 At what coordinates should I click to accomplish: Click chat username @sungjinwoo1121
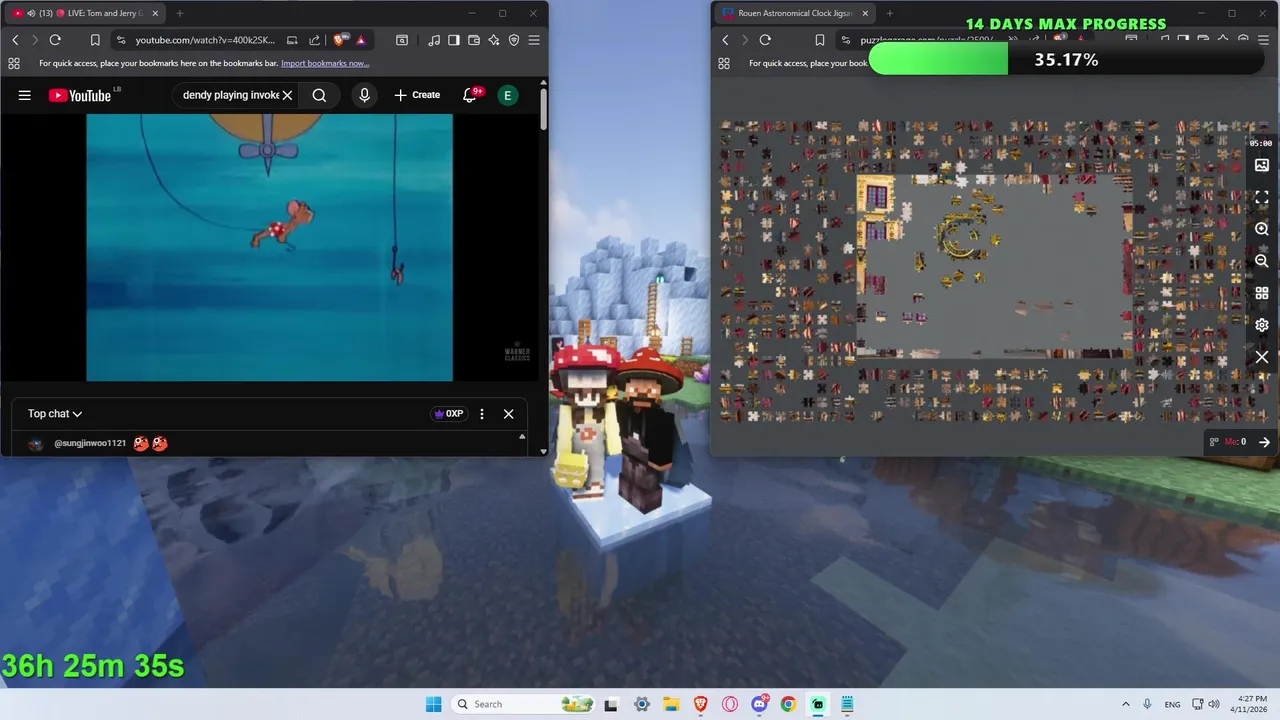pos(90,443)
